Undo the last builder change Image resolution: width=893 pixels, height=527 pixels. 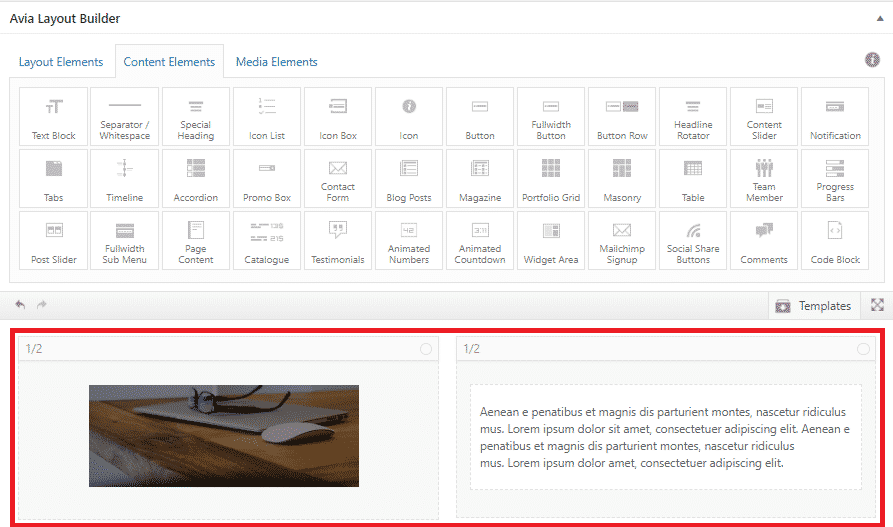pyautogui.click(x=21, y=304)
